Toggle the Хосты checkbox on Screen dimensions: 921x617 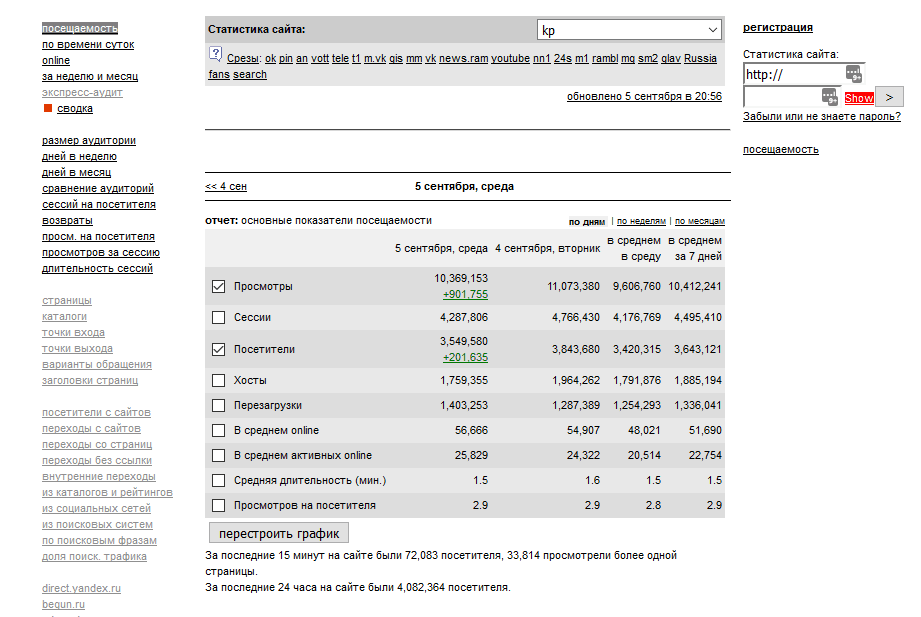pyautogui.click(x=219, y=381)
